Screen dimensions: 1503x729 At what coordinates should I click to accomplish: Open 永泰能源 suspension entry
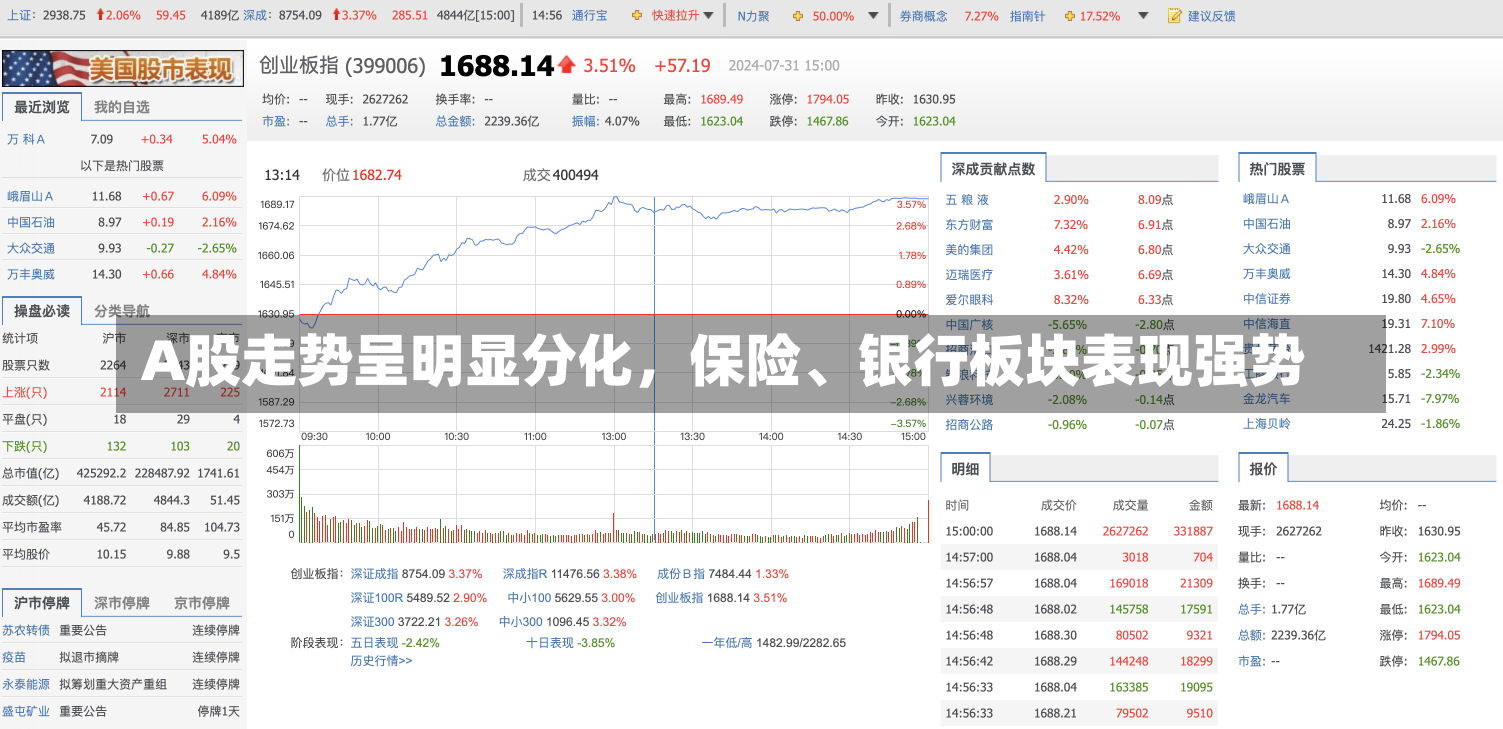coord(26,685)
